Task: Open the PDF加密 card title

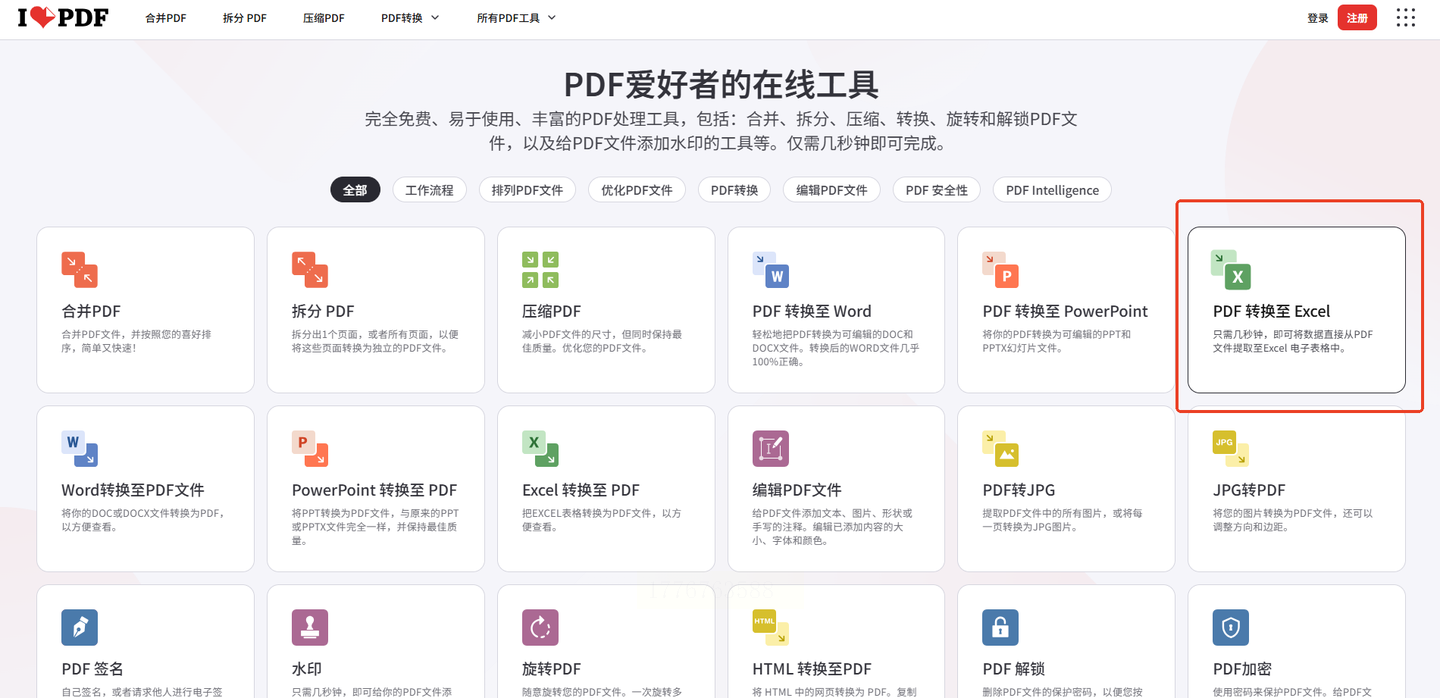Action: point(1242,669)
